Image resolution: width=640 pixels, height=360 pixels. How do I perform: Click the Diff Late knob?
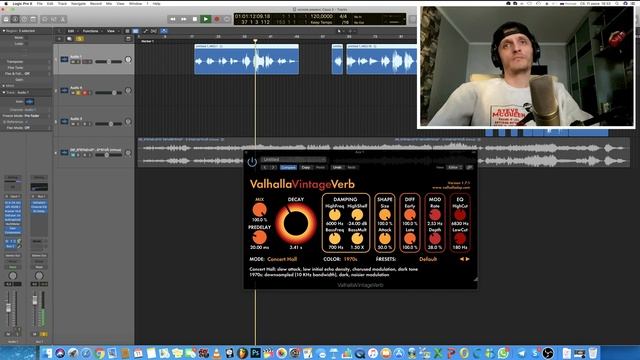click(410, 238)
